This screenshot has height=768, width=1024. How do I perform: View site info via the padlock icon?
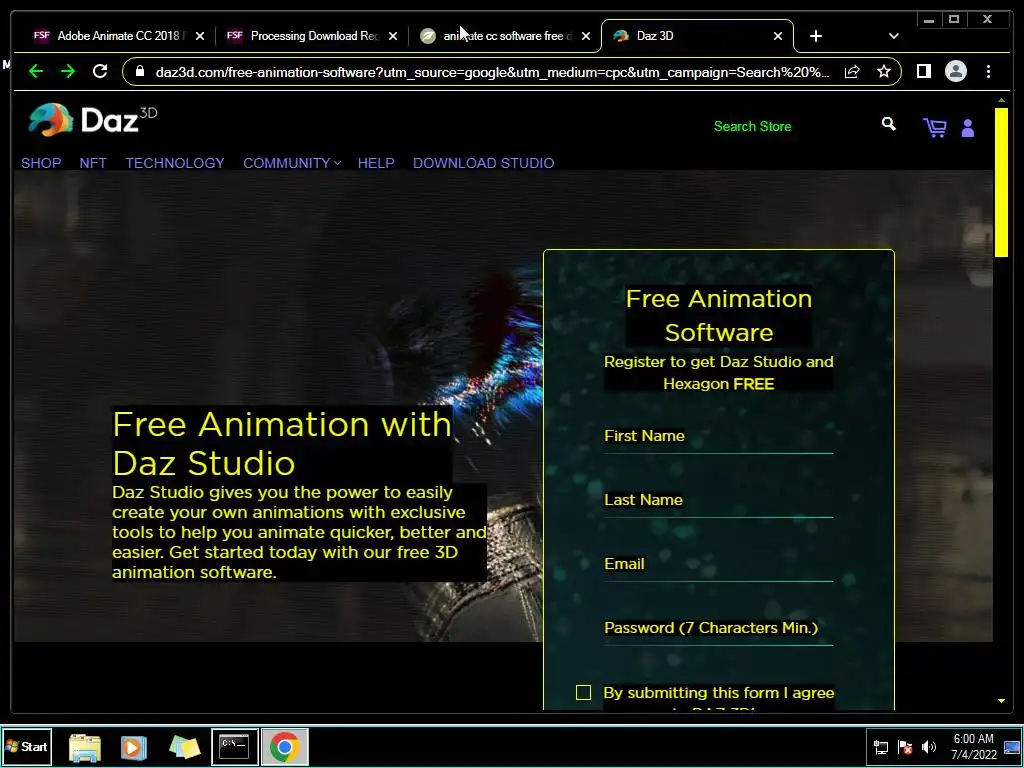(140, 71)
